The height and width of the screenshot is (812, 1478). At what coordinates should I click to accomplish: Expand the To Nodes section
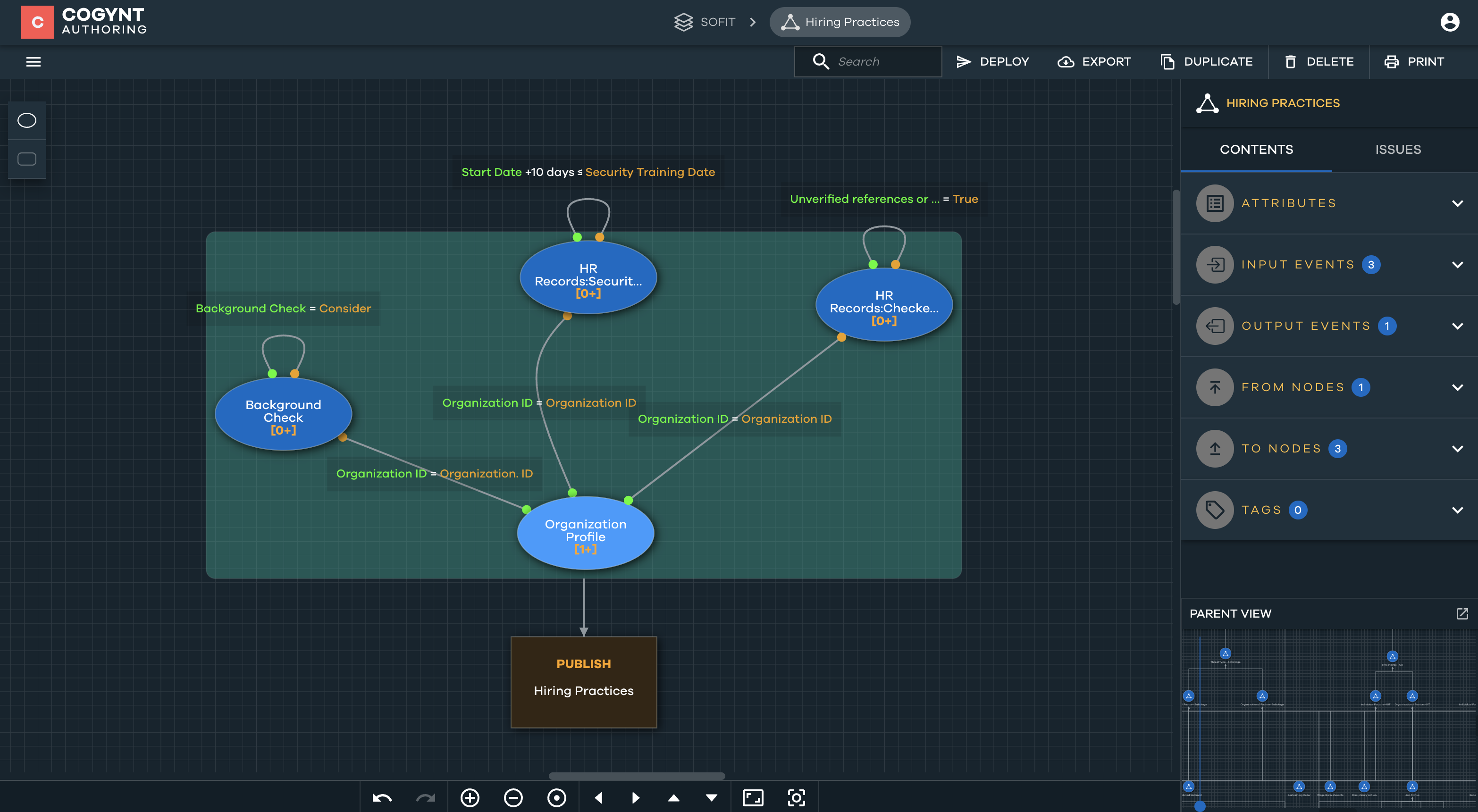point(1457,449)
